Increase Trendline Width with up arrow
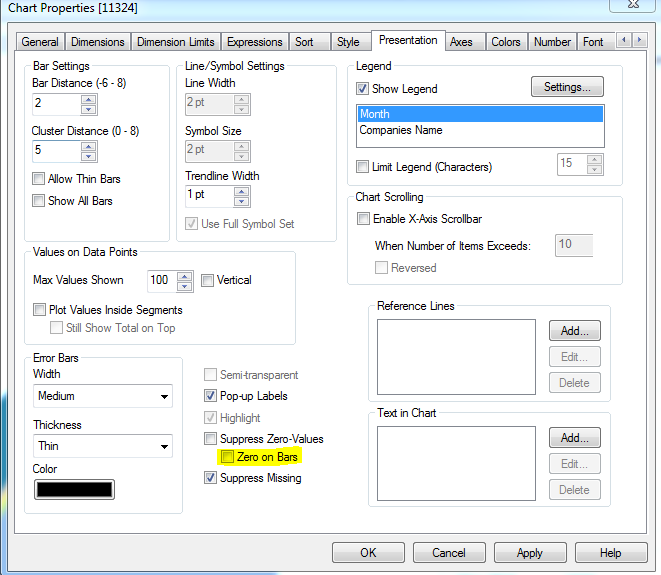The height and width of the screenshot is (575, 661). (x=242, y=192)
